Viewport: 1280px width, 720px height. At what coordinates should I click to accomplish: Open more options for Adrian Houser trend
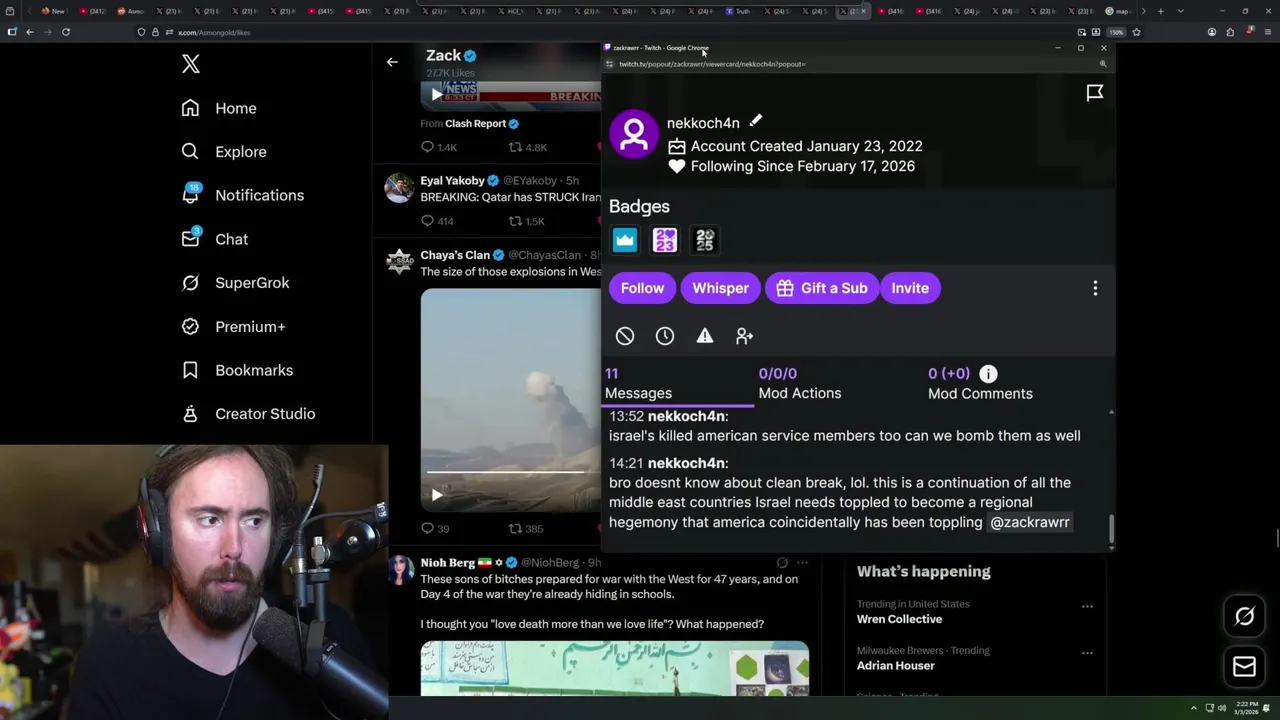1087,653
